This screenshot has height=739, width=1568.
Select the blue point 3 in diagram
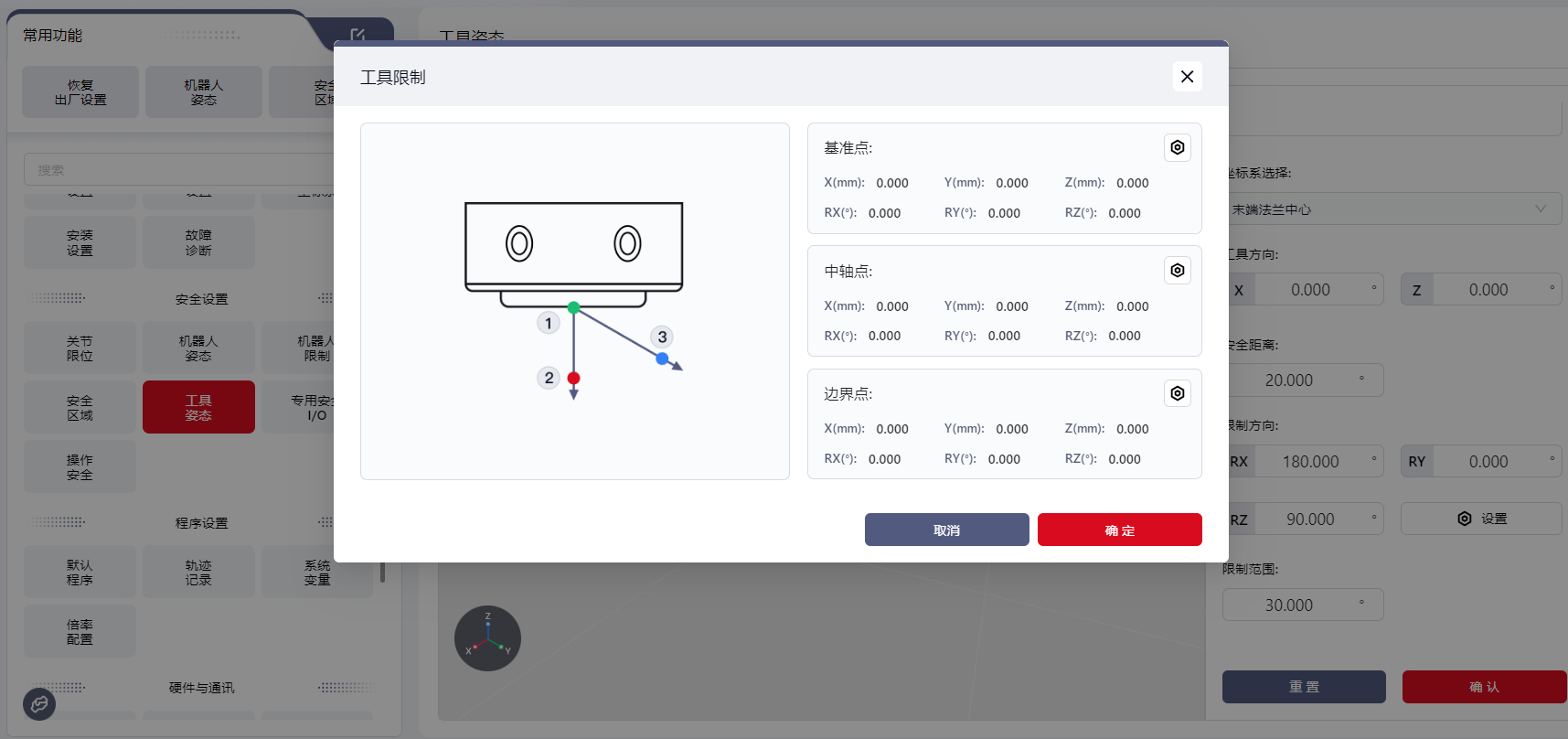pos(662,359)
